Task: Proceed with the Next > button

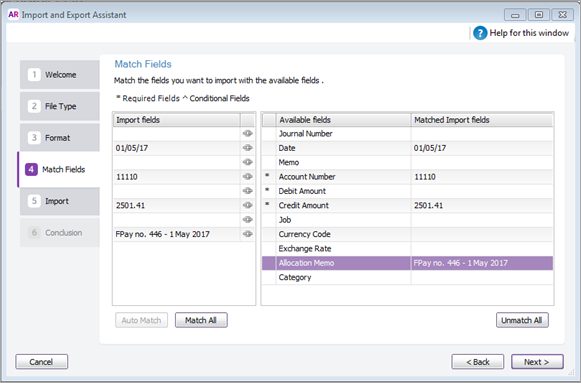Action: coord(537,362)
